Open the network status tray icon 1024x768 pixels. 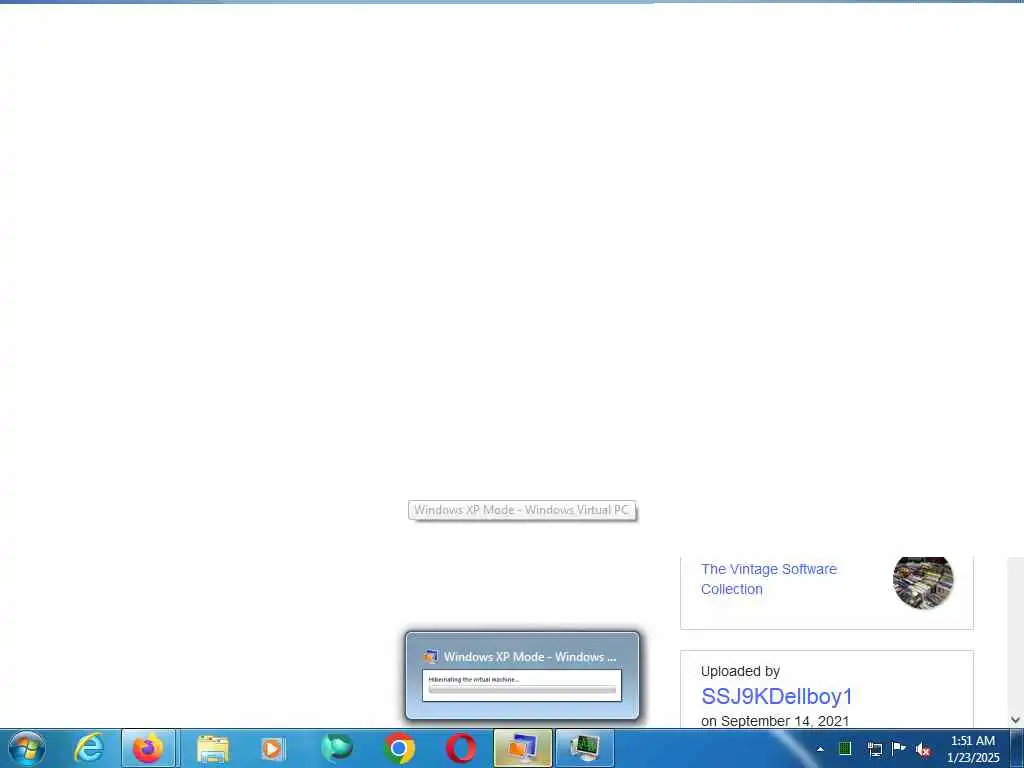click(x=874, y=749)
